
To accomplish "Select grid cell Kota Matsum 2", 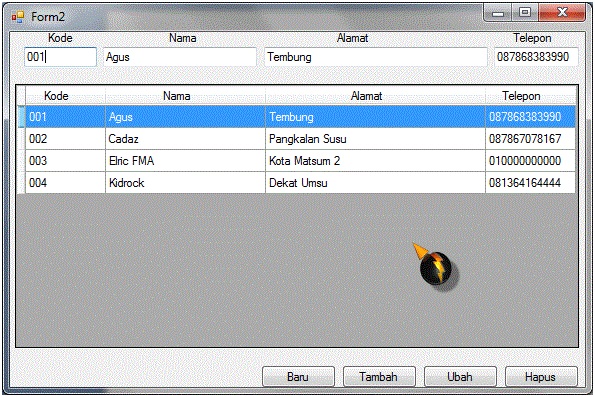I will [375, 161].
